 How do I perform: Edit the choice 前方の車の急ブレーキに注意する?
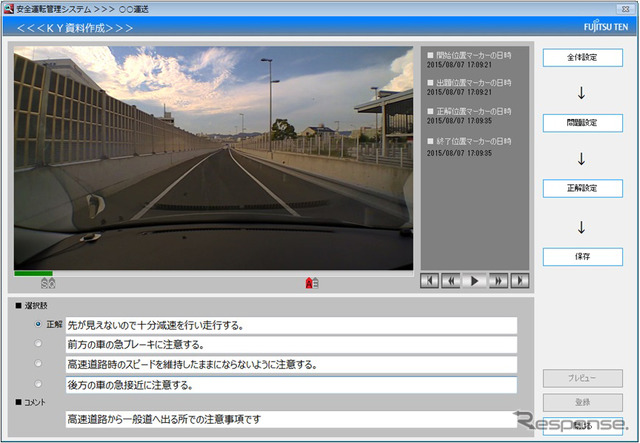(x=291, y=345)
